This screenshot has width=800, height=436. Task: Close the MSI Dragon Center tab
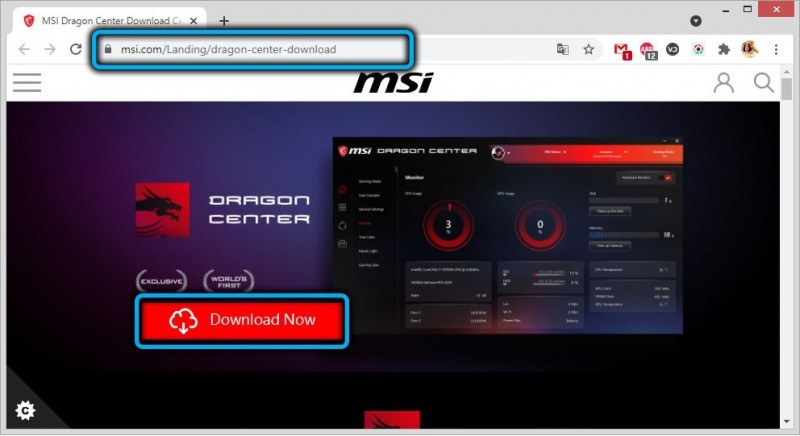pyautogui.click(x=193, y=21)
